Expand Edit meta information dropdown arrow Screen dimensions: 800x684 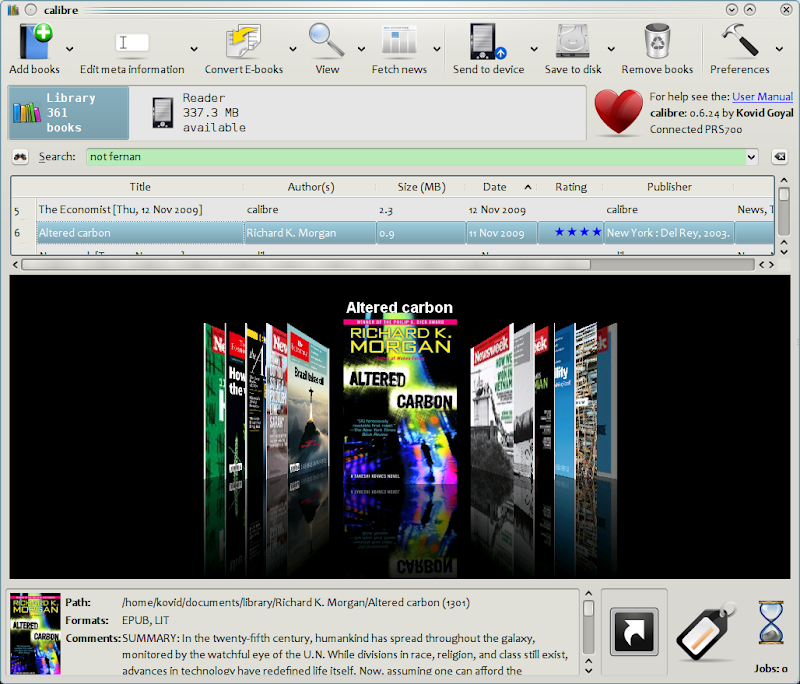[x=194, y=49]
